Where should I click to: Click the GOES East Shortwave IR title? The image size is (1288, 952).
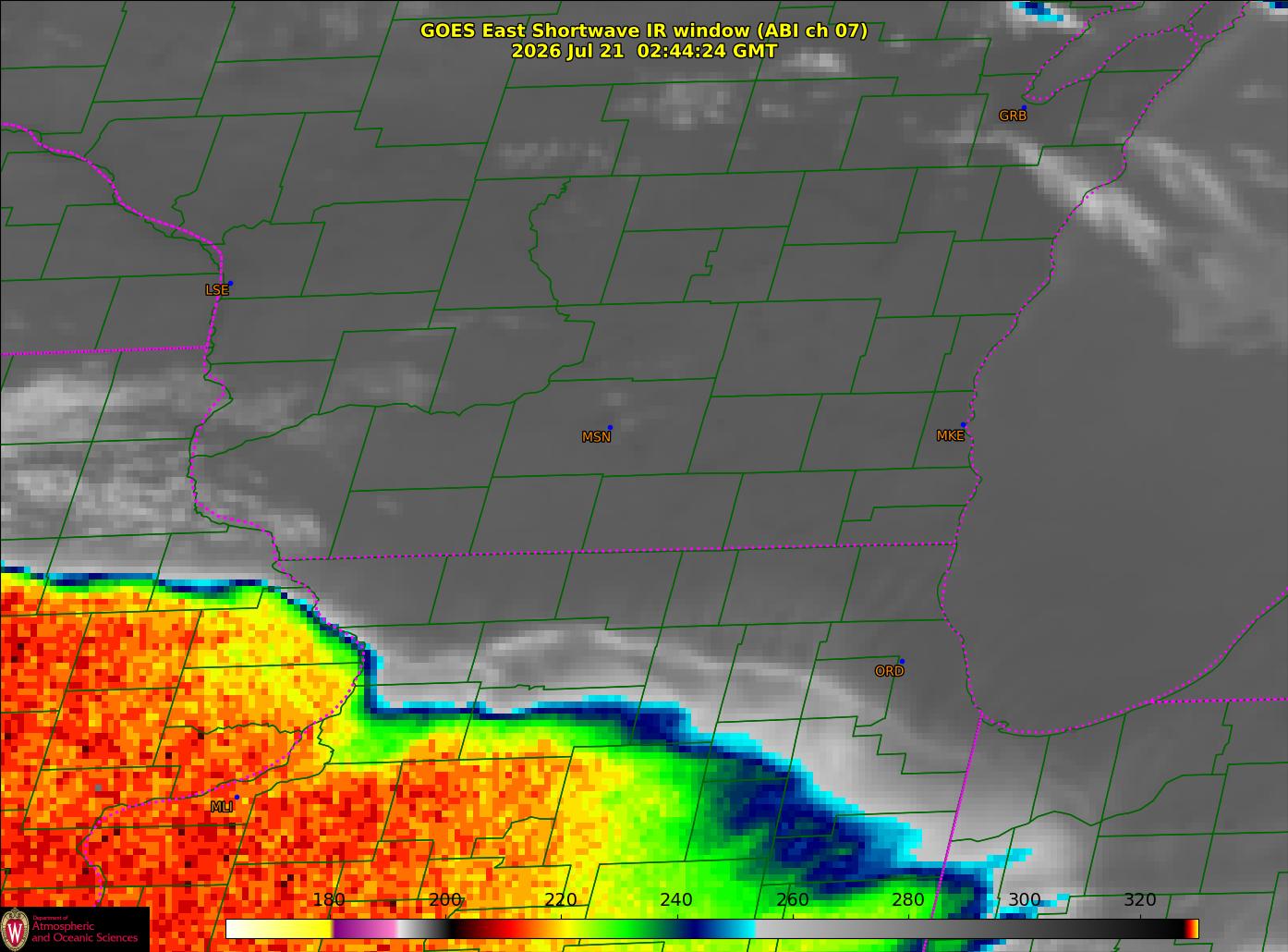click(644, 31)
